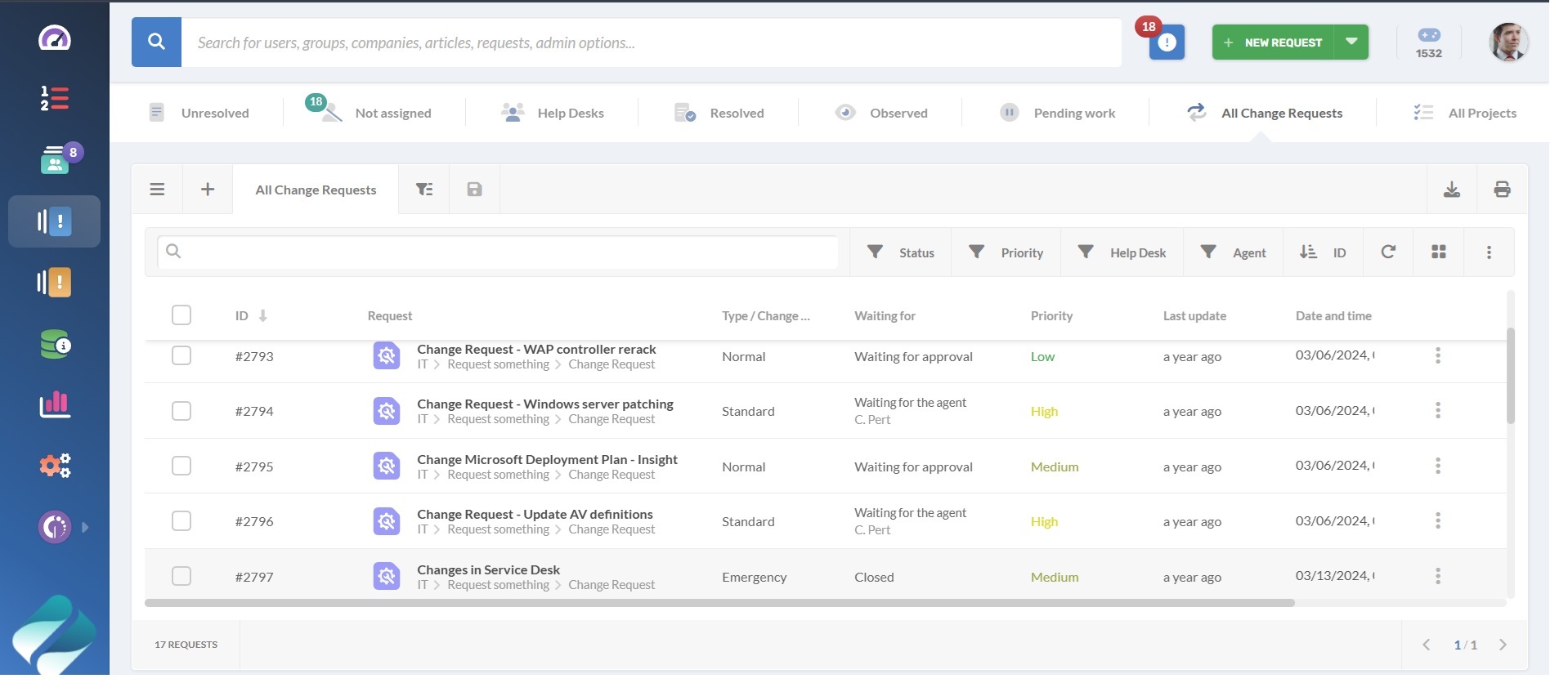Open the ID sort order dropdown
Screen dimensions: 1568x683
(1324, 252)
